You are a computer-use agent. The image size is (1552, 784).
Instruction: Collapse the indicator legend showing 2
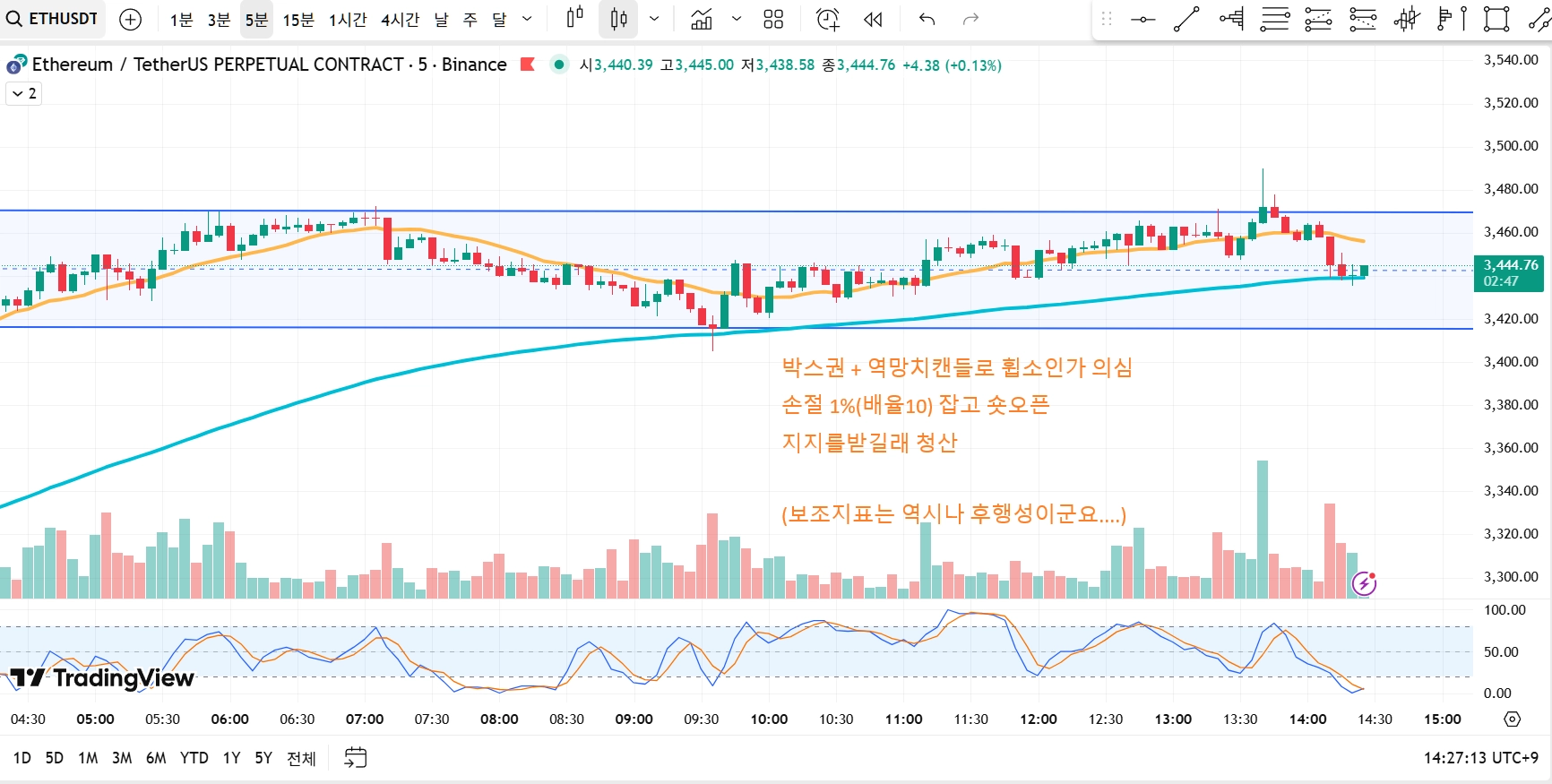tap(24, 93)
